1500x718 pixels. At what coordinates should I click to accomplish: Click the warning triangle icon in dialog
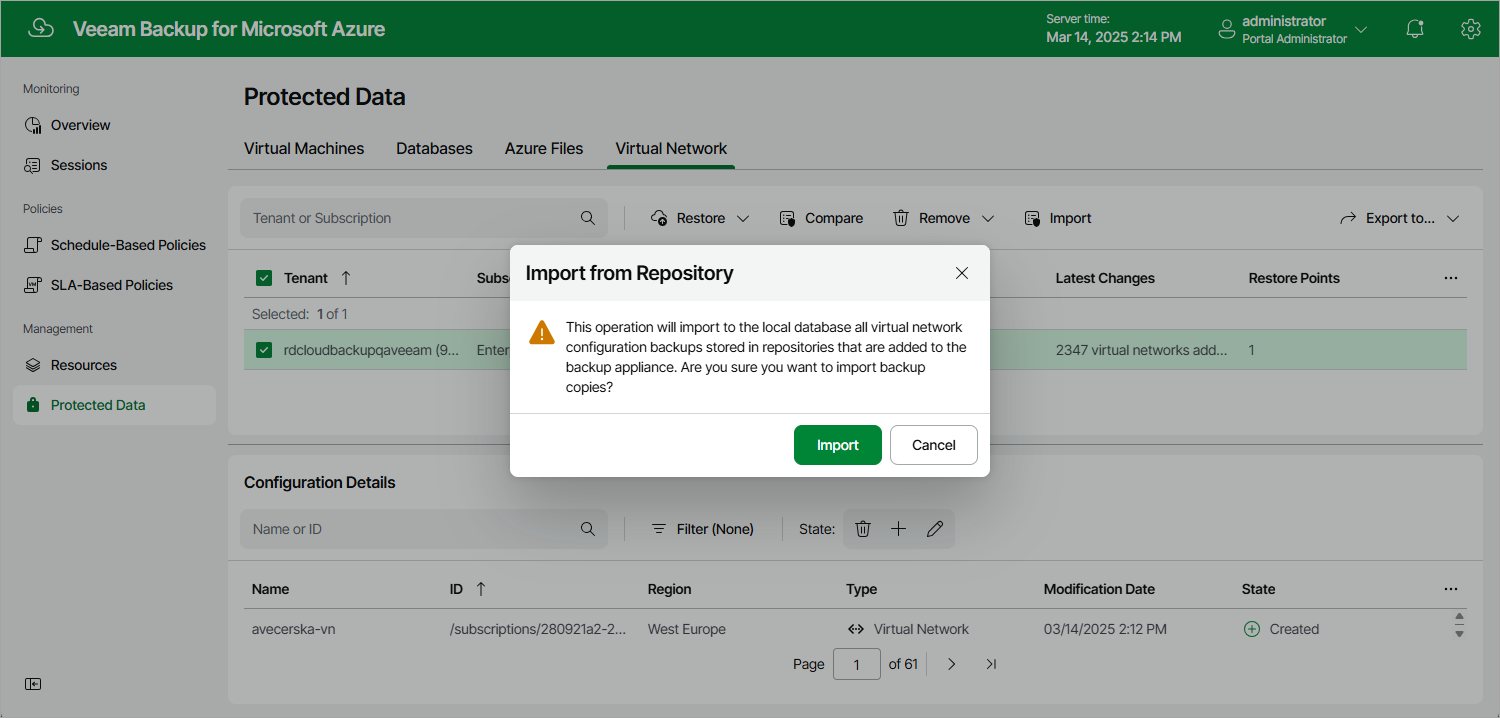click(542, 332)
